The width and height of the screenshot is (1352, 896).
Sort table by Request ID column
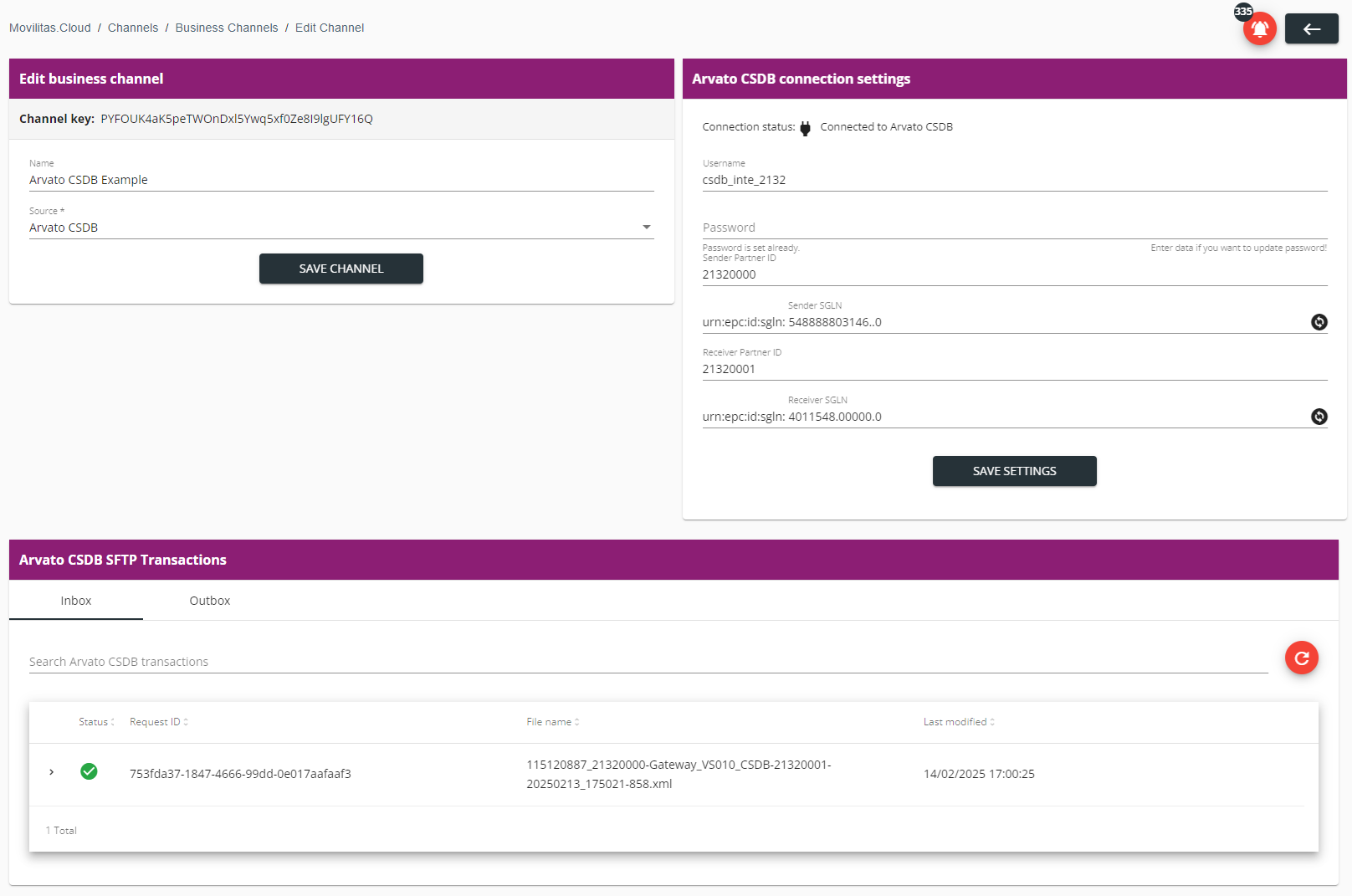158,722
